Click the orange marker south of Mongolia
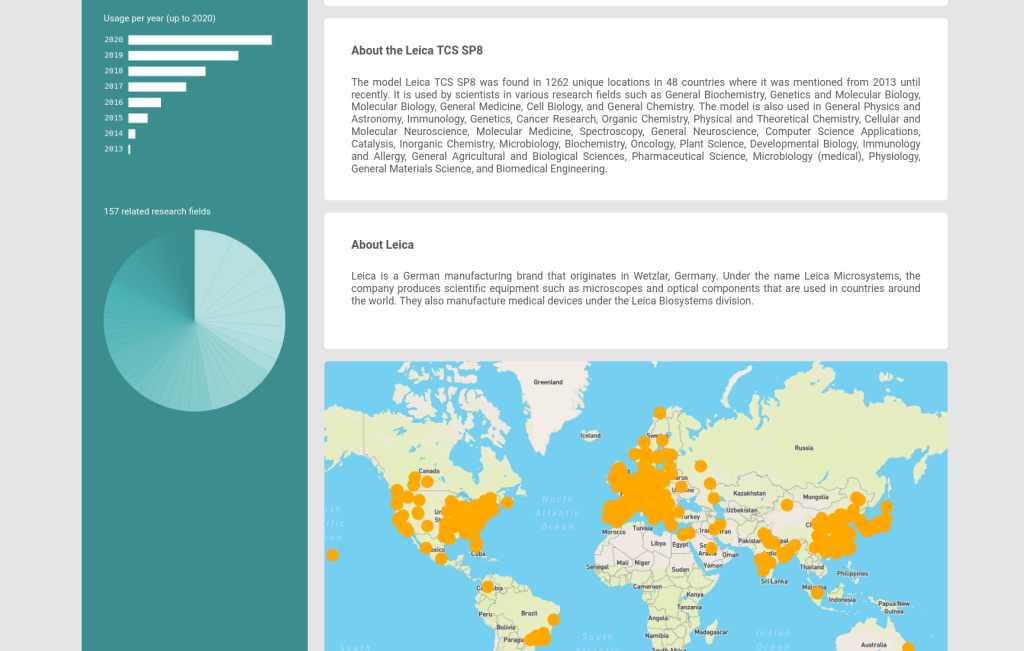Viewport: 1024px width, 651px height. click(787, 505)
